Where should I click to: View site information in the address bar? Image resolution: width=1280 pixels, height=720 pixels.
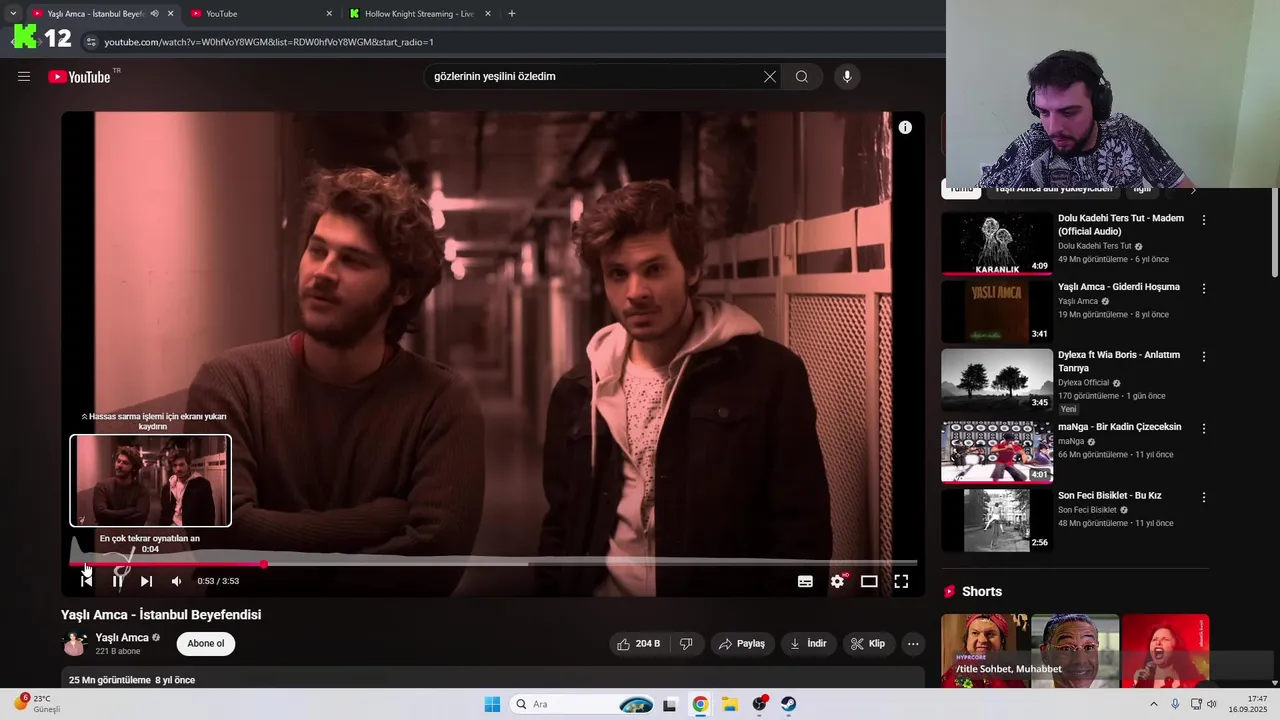91,42
